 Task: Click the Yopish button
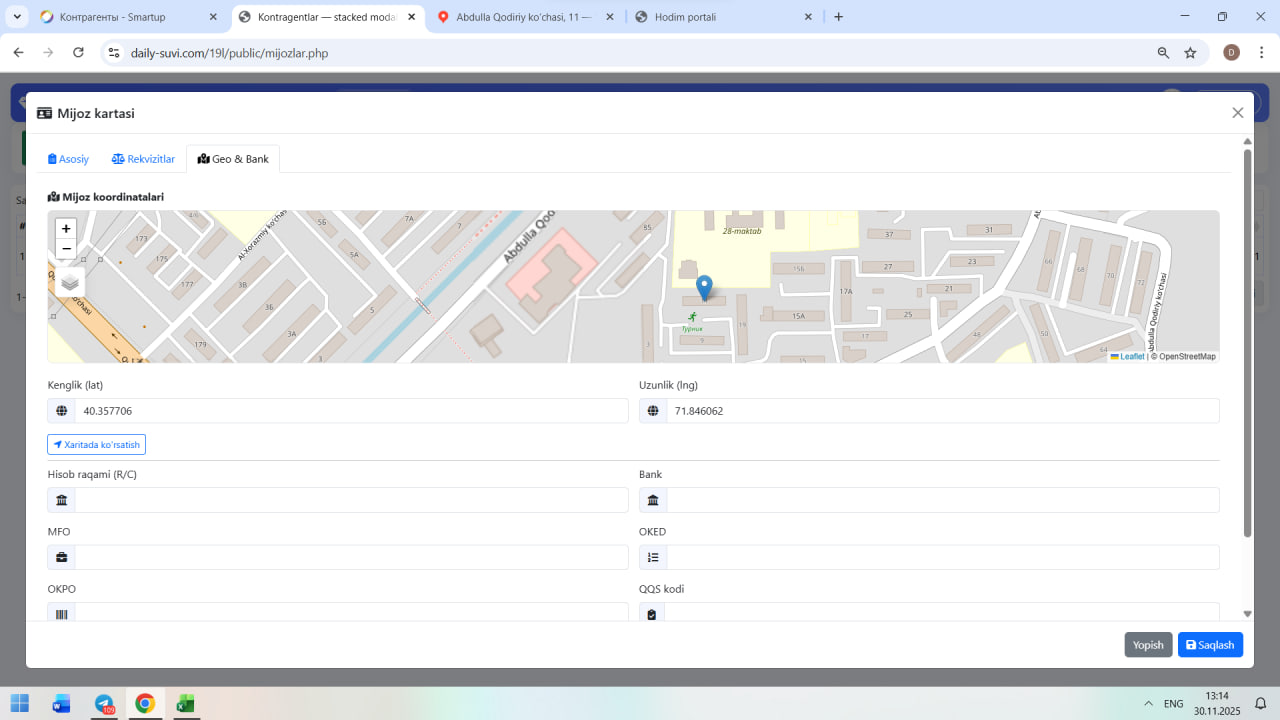coord(1147,645)
